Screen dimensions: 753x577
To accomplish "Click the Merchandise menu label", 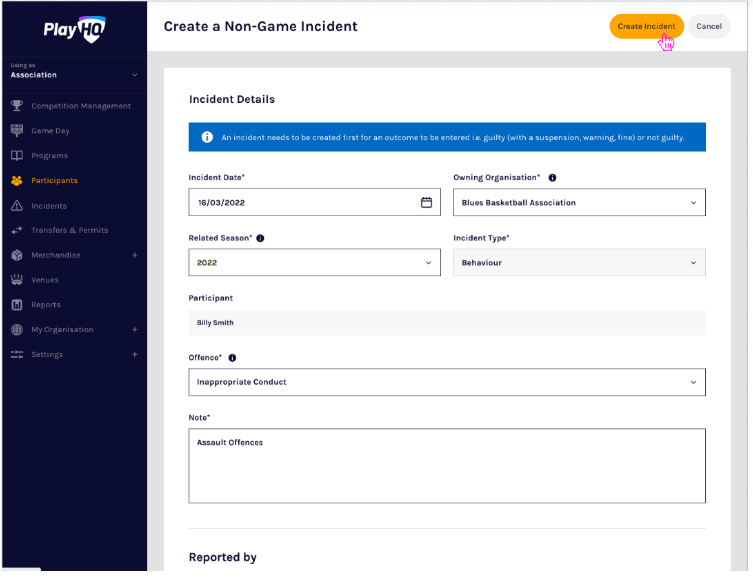I will (x=56, y=255).
